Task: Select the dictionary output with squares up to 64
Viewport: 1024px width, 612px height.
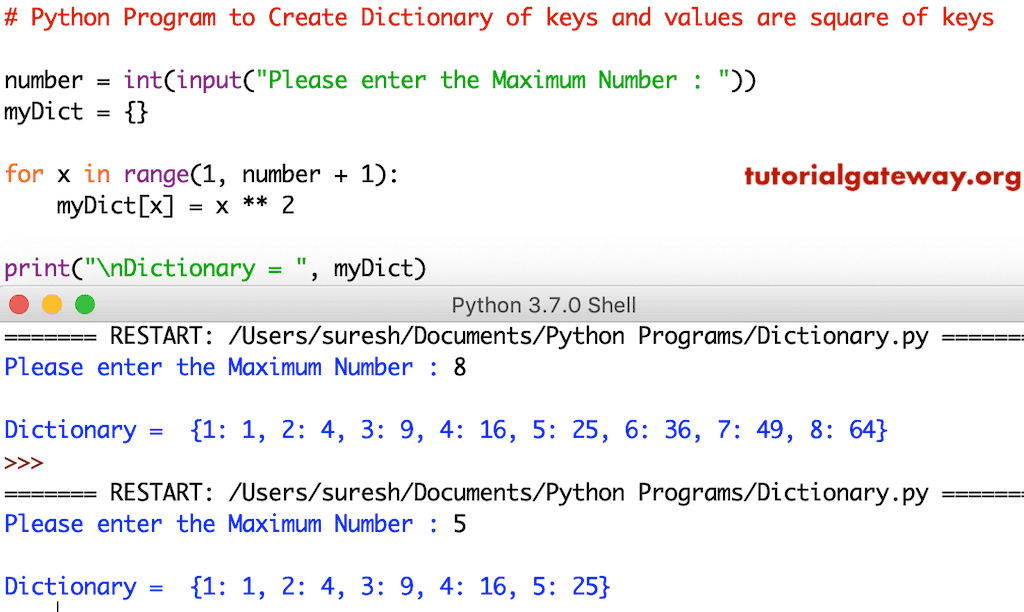Action: point(444,429)
